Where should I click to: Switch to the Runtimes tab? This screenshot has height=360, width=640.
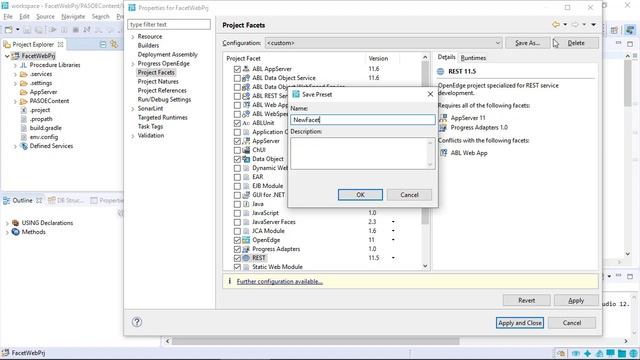click(x=473, y=58)
